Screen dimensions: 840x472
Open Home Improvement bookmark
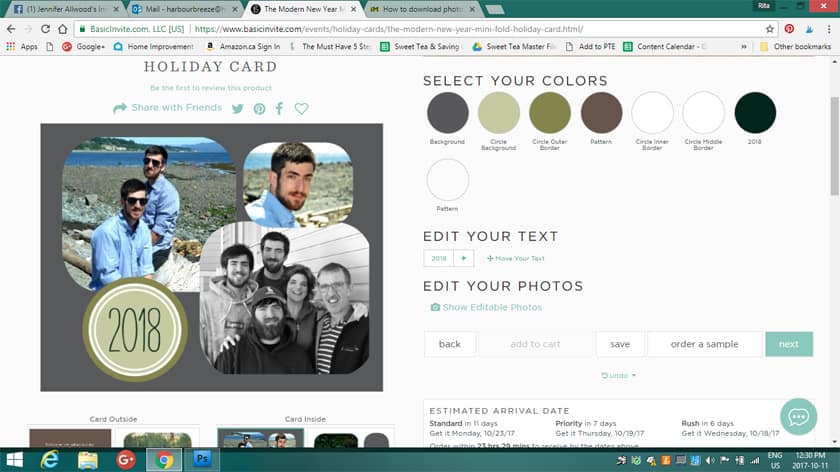tap(154, 47)
